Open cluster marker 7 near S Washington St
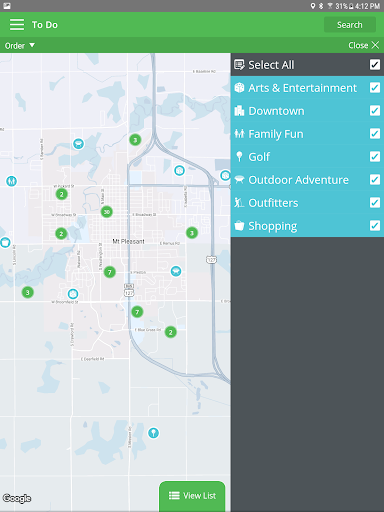Screen dimensions: 384x512 (x=110, y=272)
